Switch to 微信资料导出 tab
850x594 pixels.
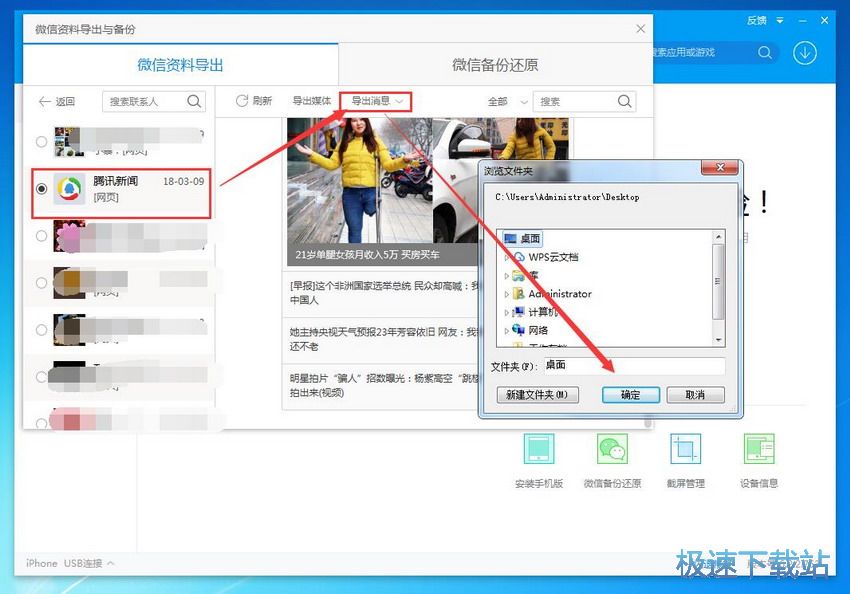click(x=181, y=65)
